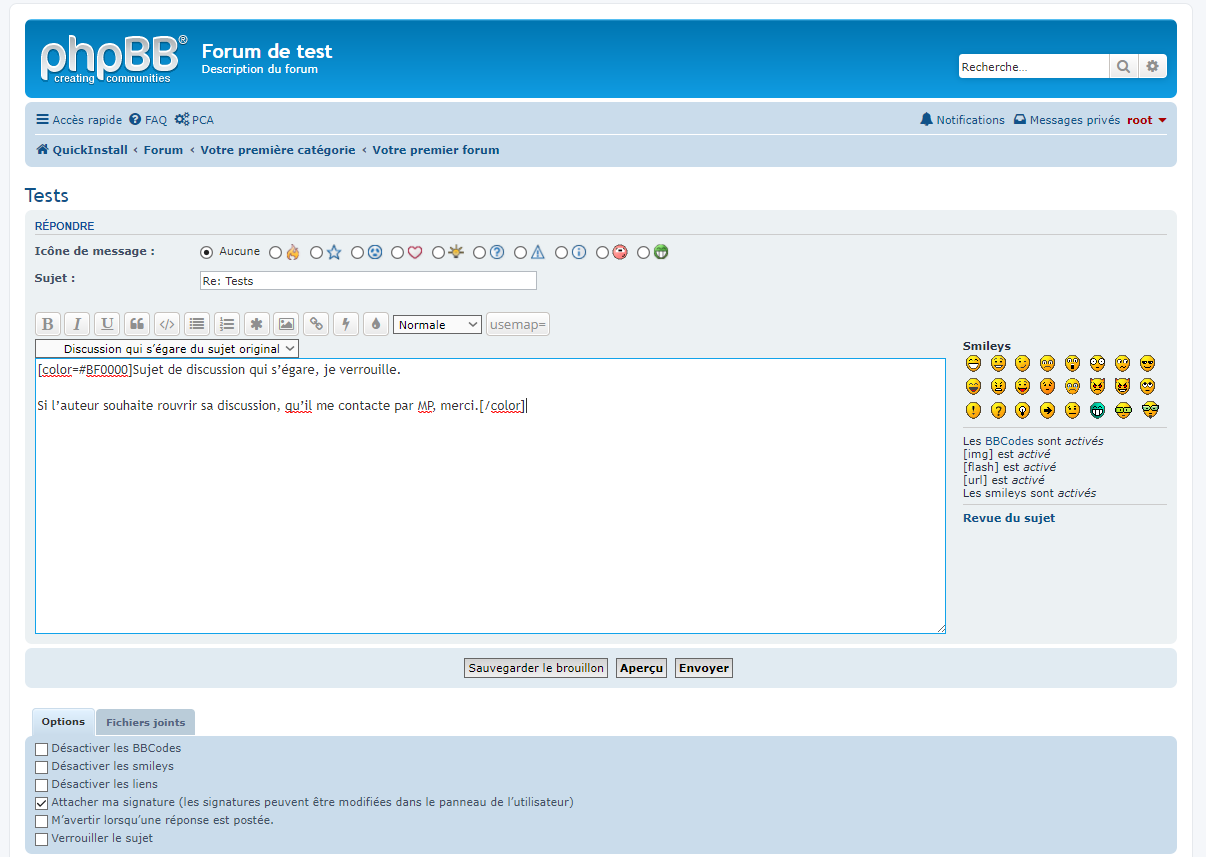Toggle bold formatting in the editor
This screenshot has height=857, width=1206.
[47, 324]
